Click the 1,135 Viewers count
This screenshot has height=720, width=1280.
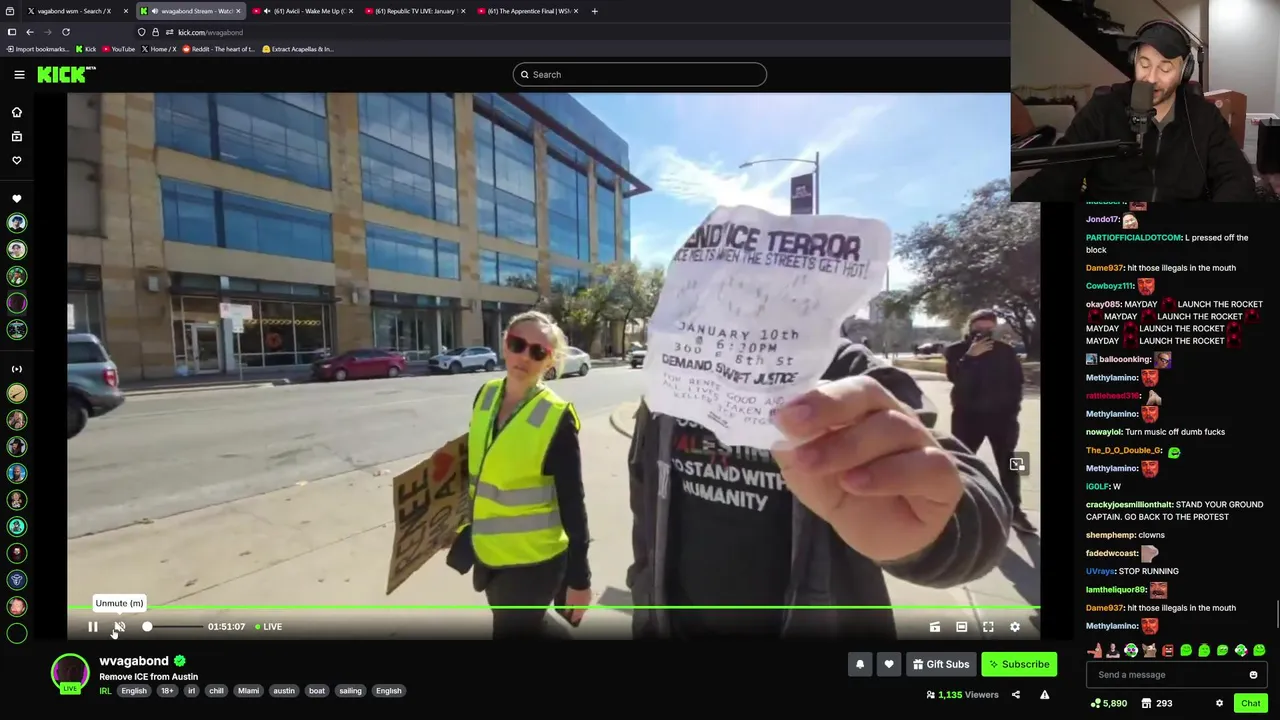[962, 695]
